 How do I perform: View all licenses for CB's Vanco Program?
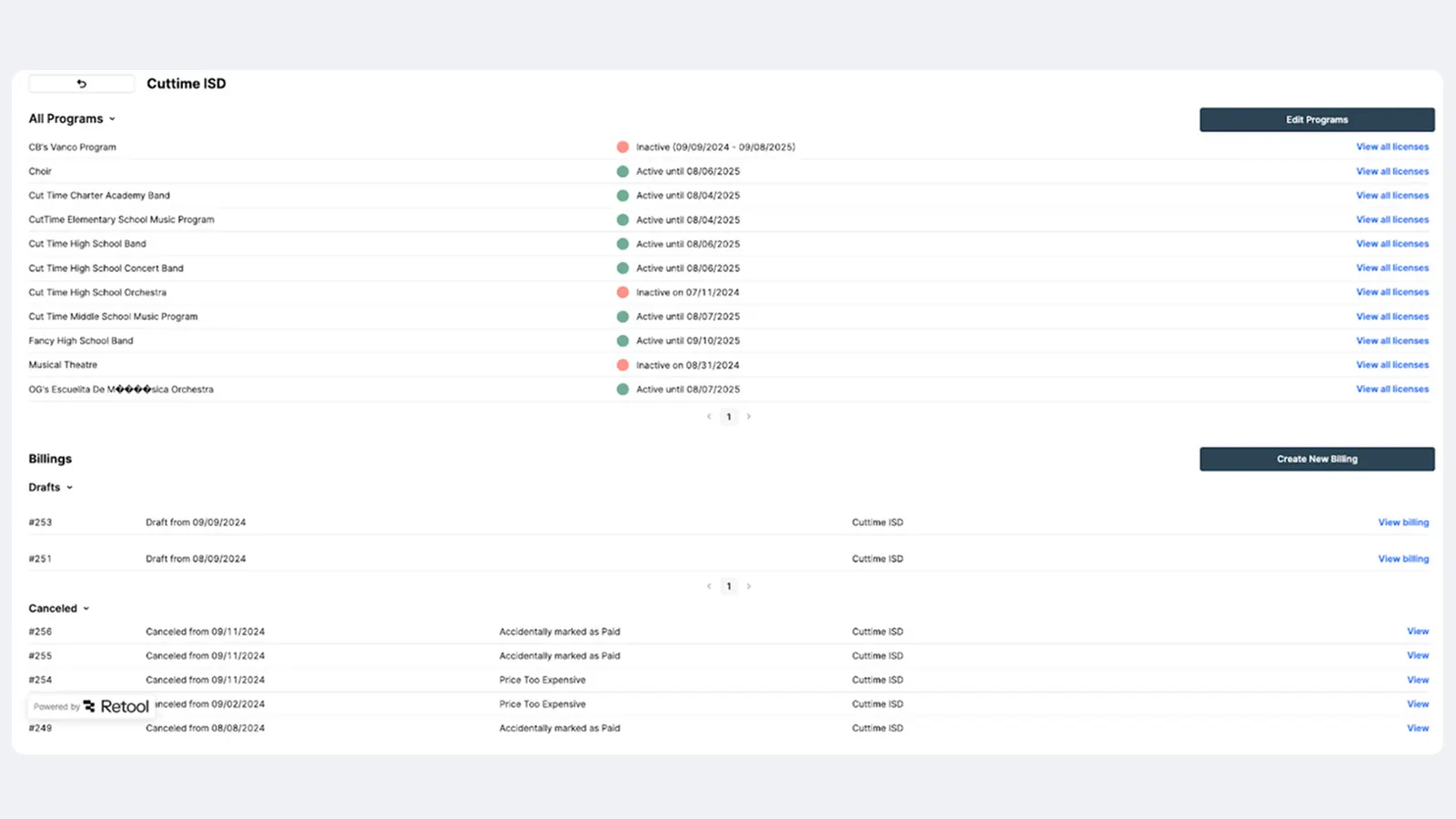point(1392,147)
